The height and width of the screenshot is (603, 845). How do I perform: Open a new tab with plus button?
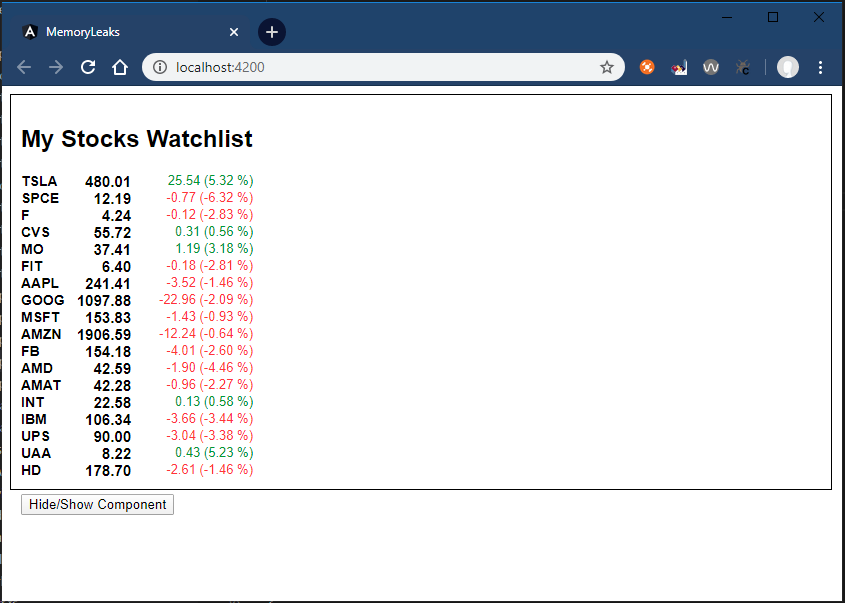(272, 32)
